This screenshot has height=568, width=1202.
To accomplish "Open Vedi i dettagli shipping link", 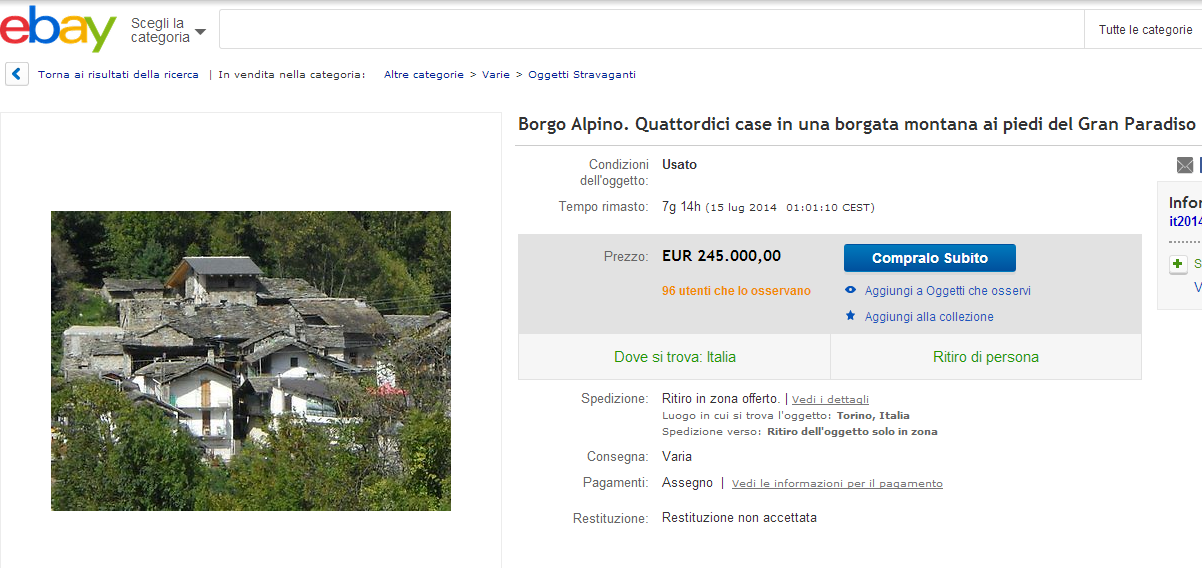I will [x=830, y=400].
